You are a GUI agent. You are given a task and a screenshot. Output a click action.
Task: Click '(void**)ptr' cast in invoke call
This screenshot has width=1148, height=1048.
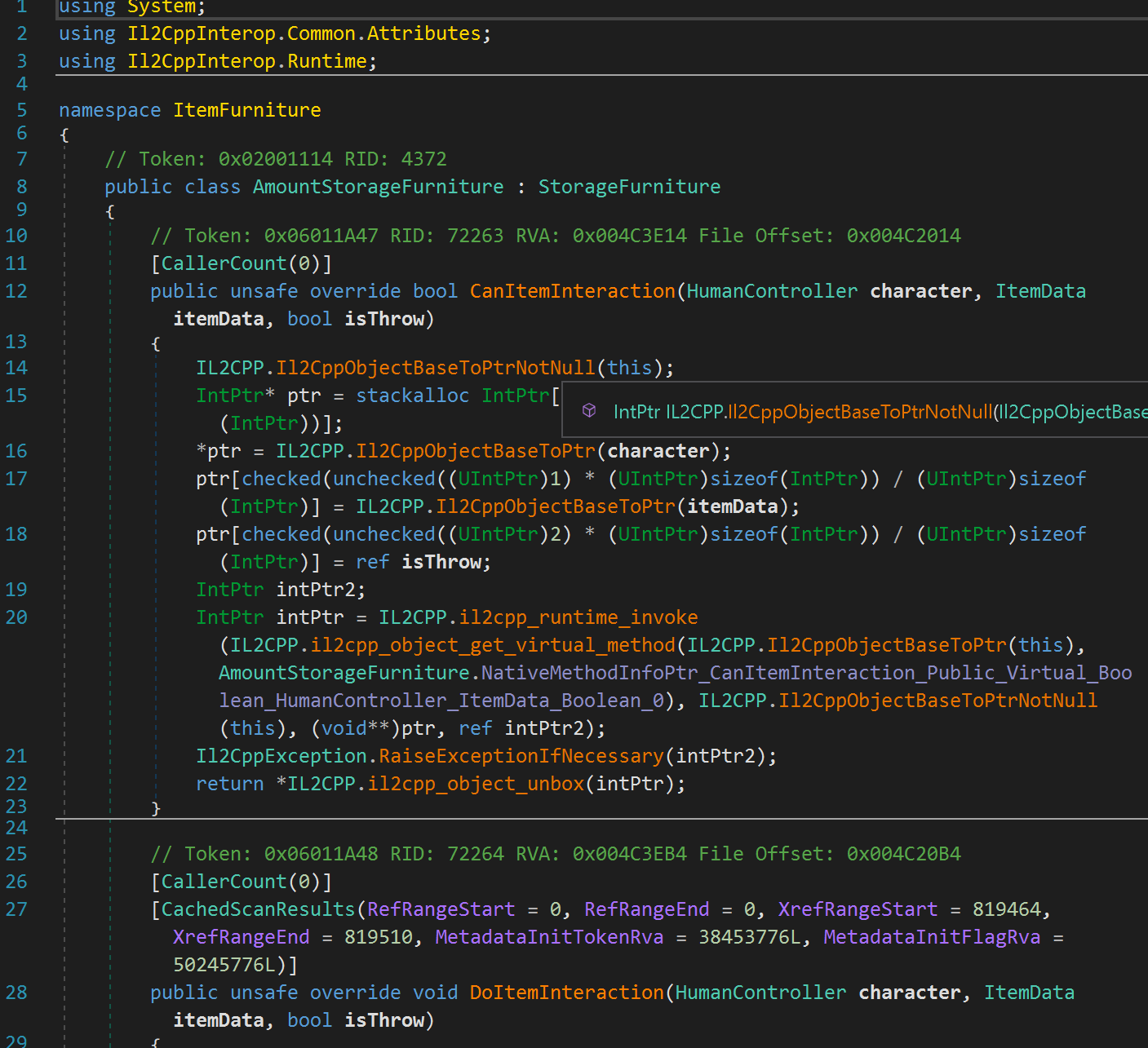tap(372, 728)
